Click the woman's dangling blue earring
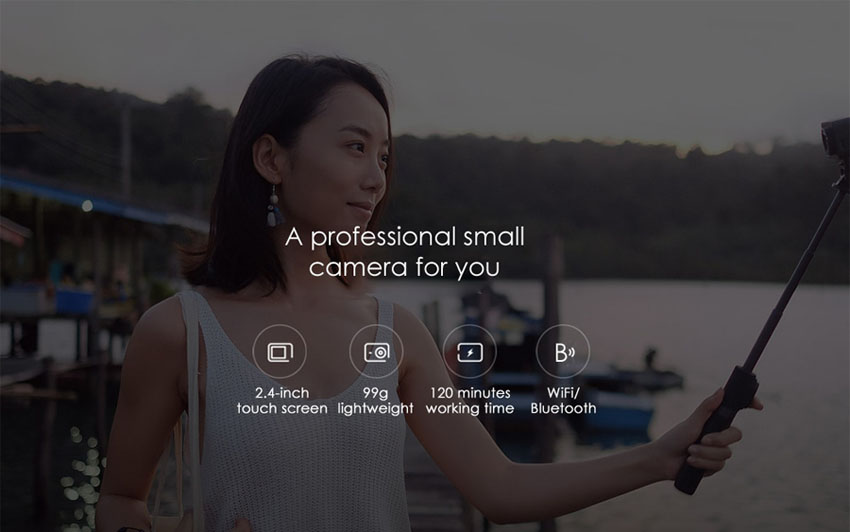Viewport: 850px width, 532px height. tap(274, 212)
